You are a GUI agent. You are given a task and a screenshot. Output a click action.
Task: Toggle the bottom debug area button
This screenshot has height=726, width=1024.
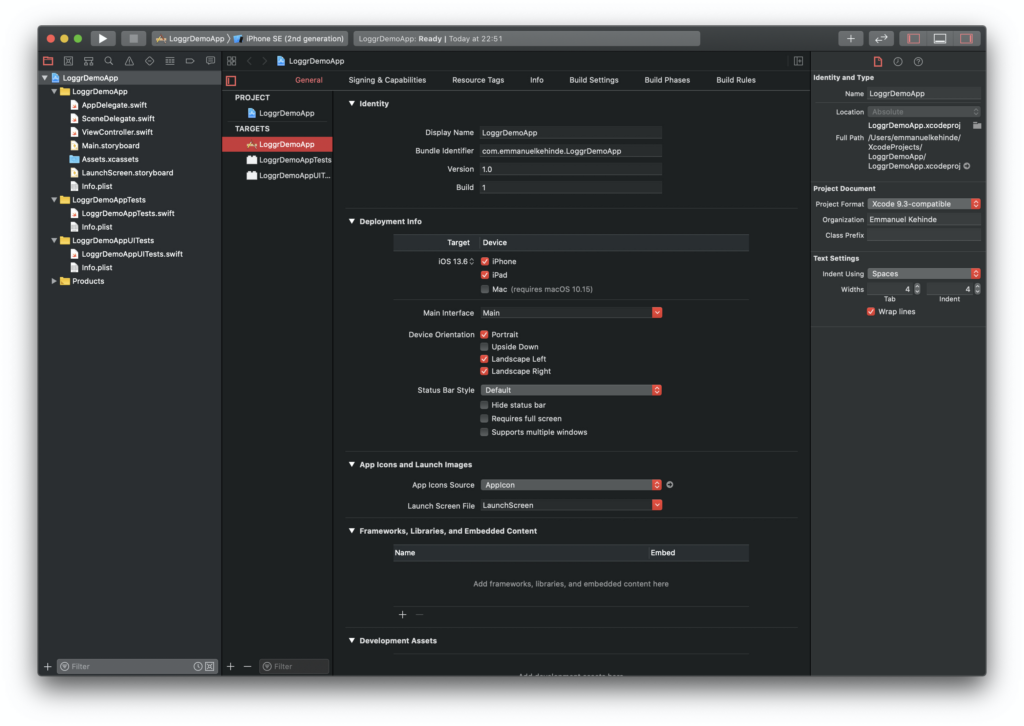coord(940,39)
